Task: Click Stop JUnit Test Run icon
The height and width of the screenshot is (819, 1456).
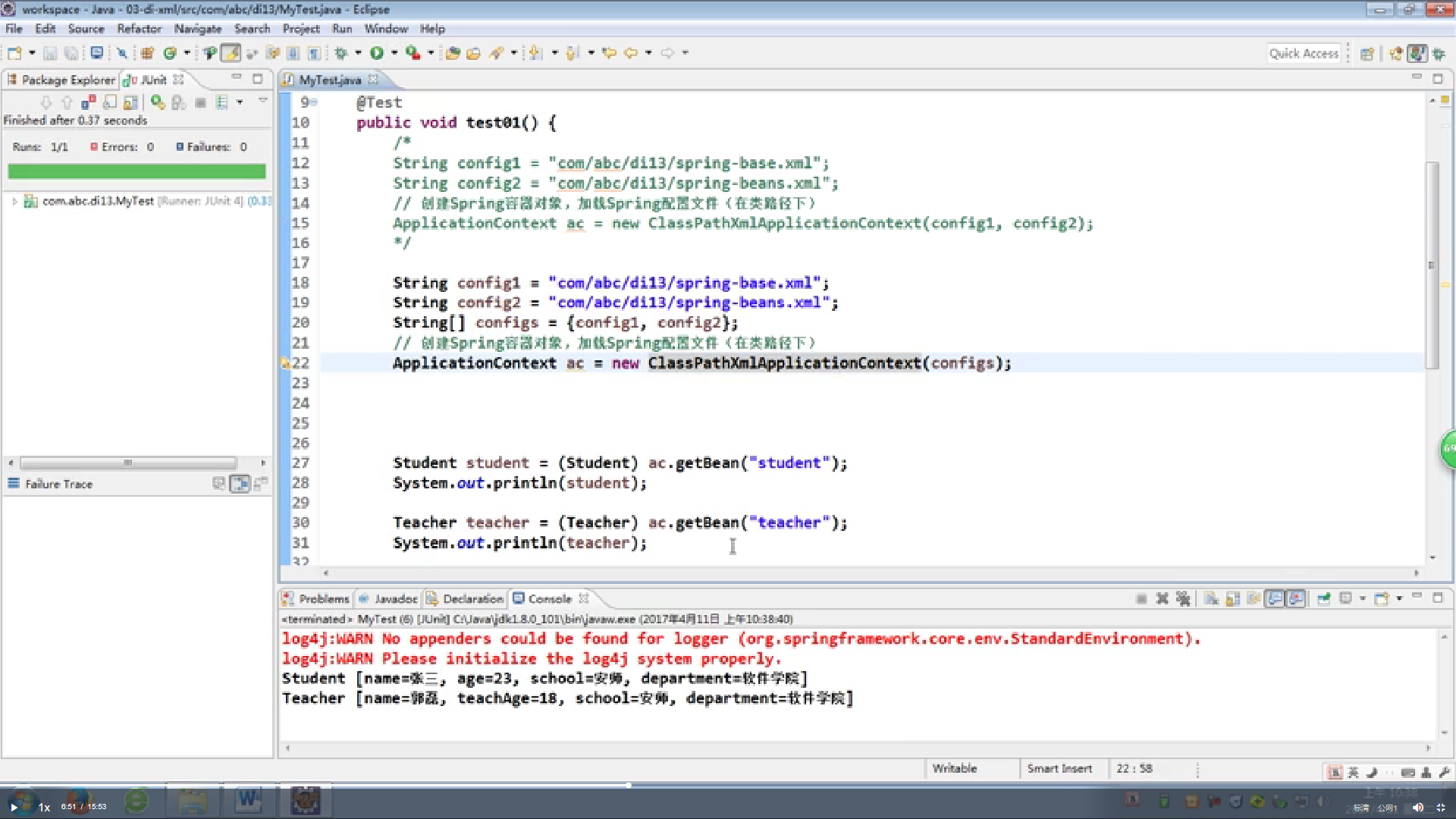Action: coord(200,102)
